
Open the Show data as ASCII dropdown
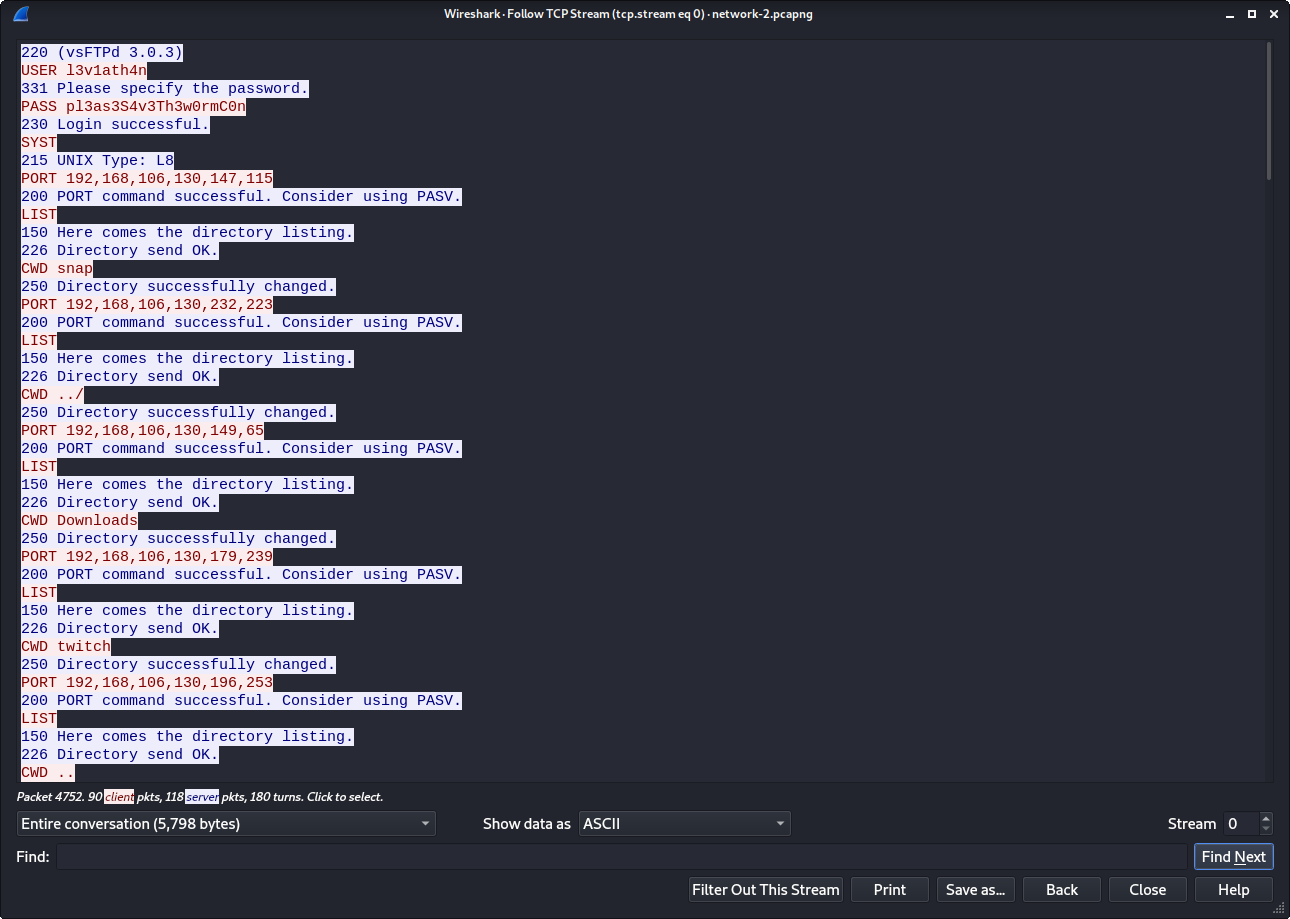pos(685,824)
